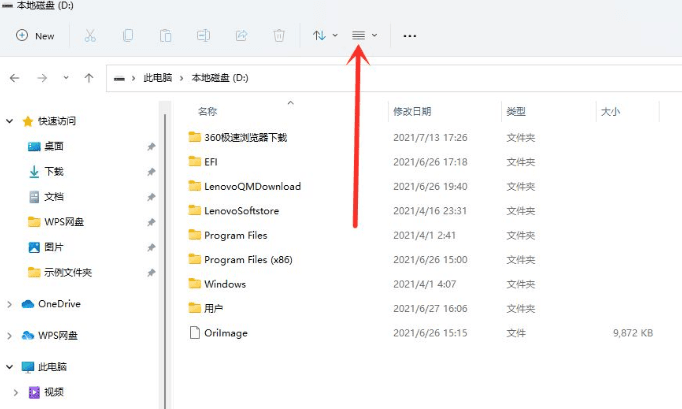682x409 pixels.
Task: Open 图片 in quick access
Action: click(x=53, y=247)
